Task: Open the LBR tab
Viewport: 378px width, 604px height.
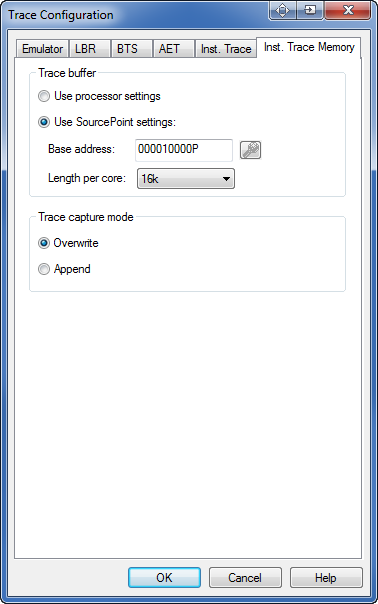Action: 86,49
